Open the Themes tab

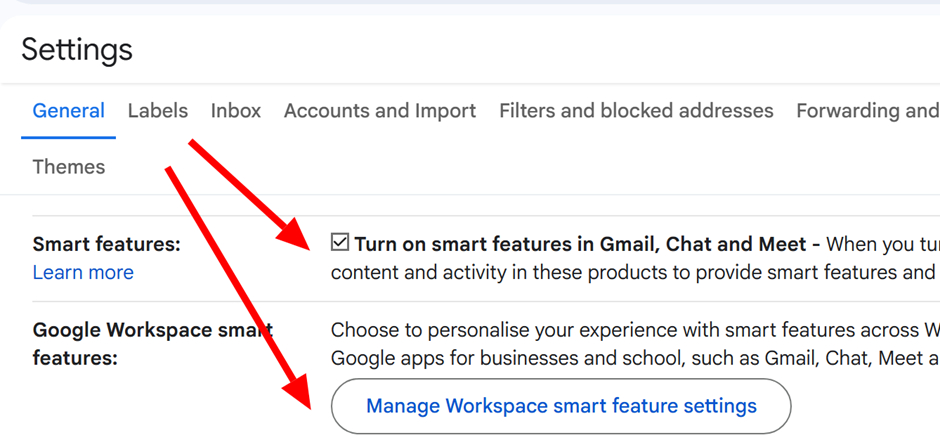[68, 167]
